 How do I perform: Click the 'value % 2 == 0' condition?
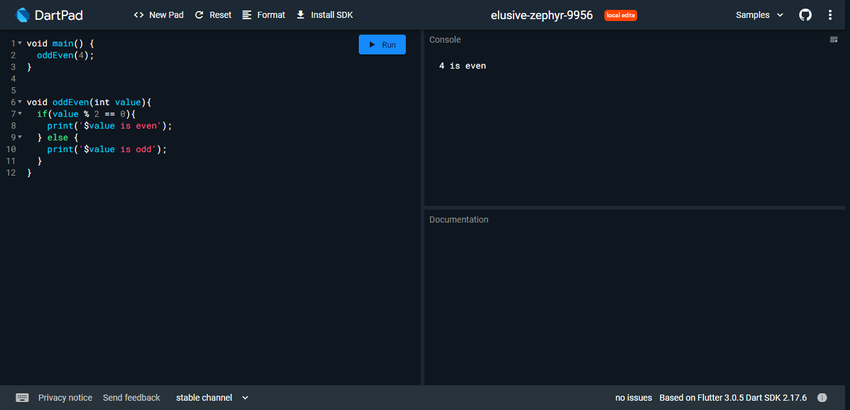click(x=89, y=114)
